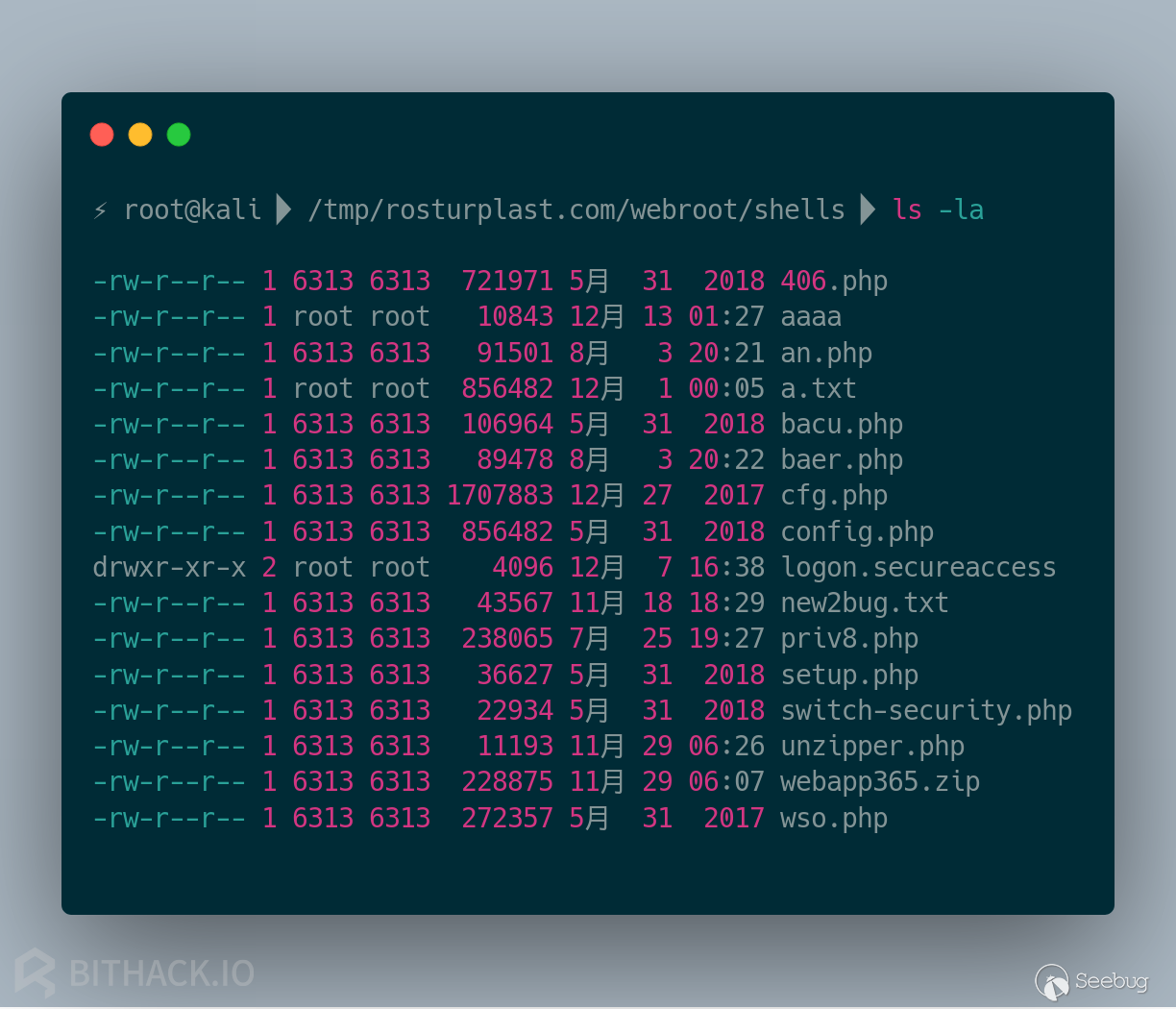The image size is (1176, 1009).
Task: Click the 1707883 file size of cfg.php
Action: 500,495
